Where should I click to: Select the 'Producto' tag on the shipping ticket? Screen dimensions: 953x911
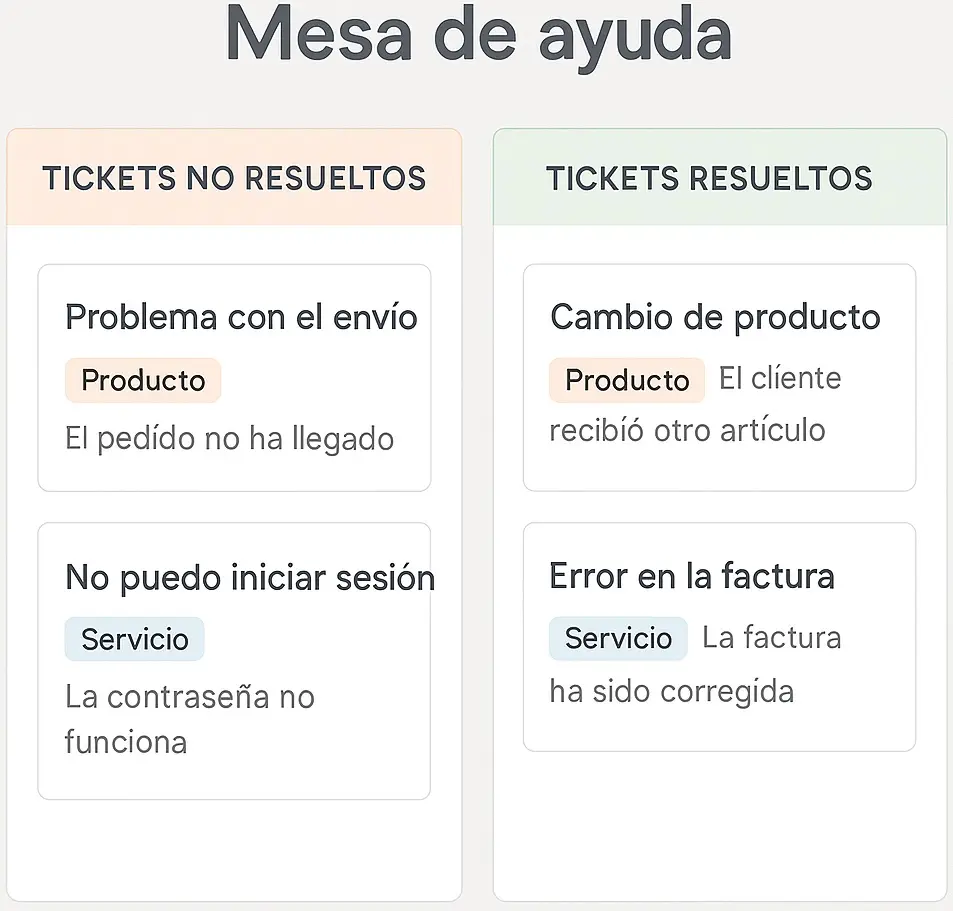click(x=142, y=380)
